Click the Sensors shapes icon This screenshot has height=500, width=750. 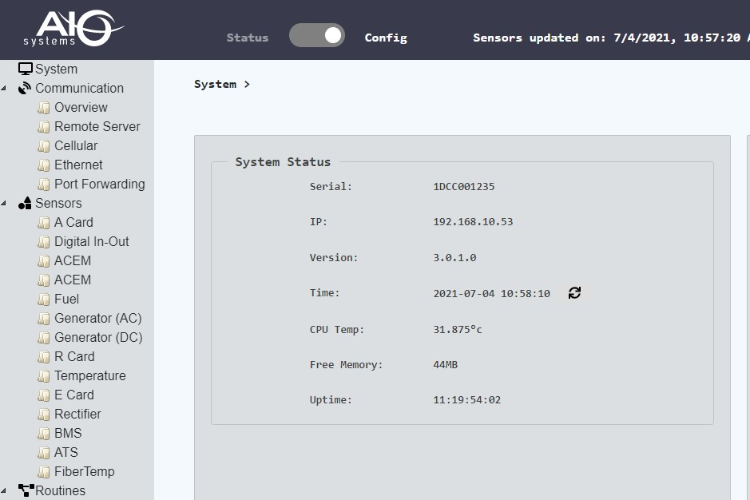point(25,203)
